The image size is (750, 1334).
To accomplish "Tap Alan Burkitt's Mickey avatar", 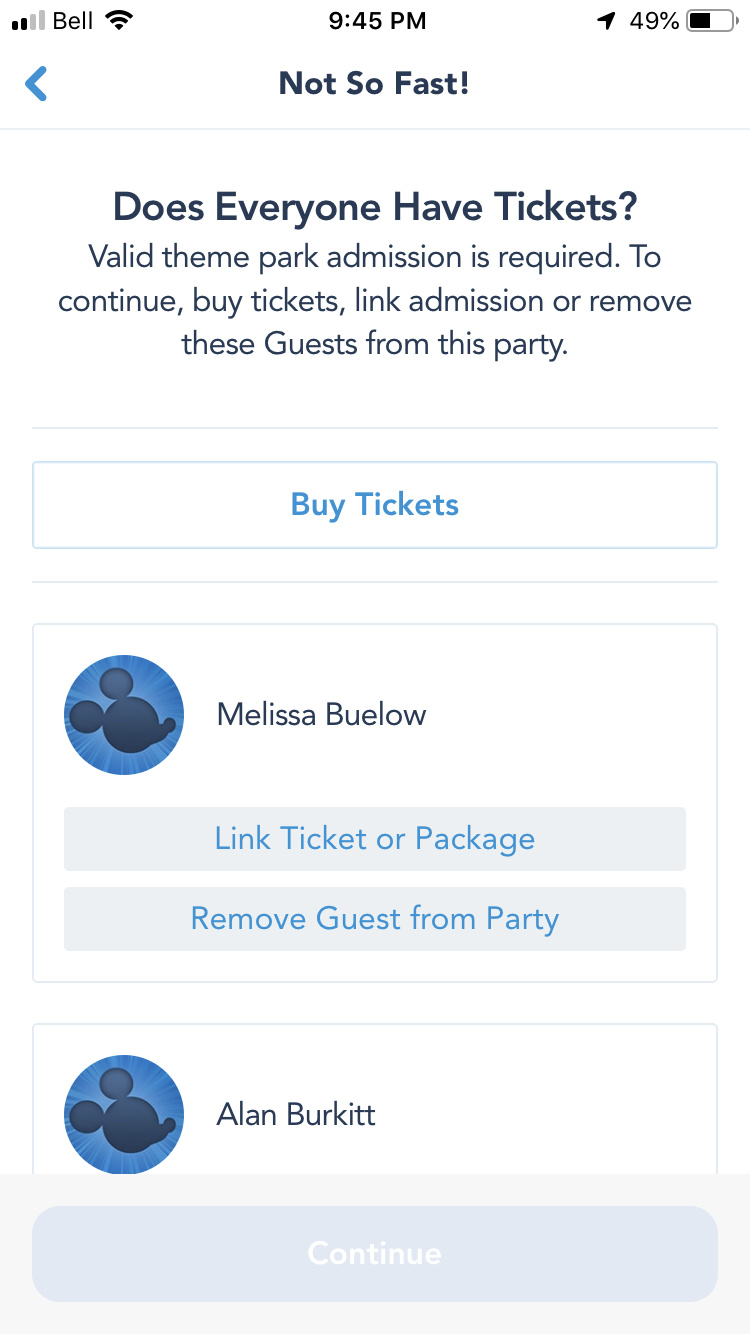I will tap(124, 1114).
